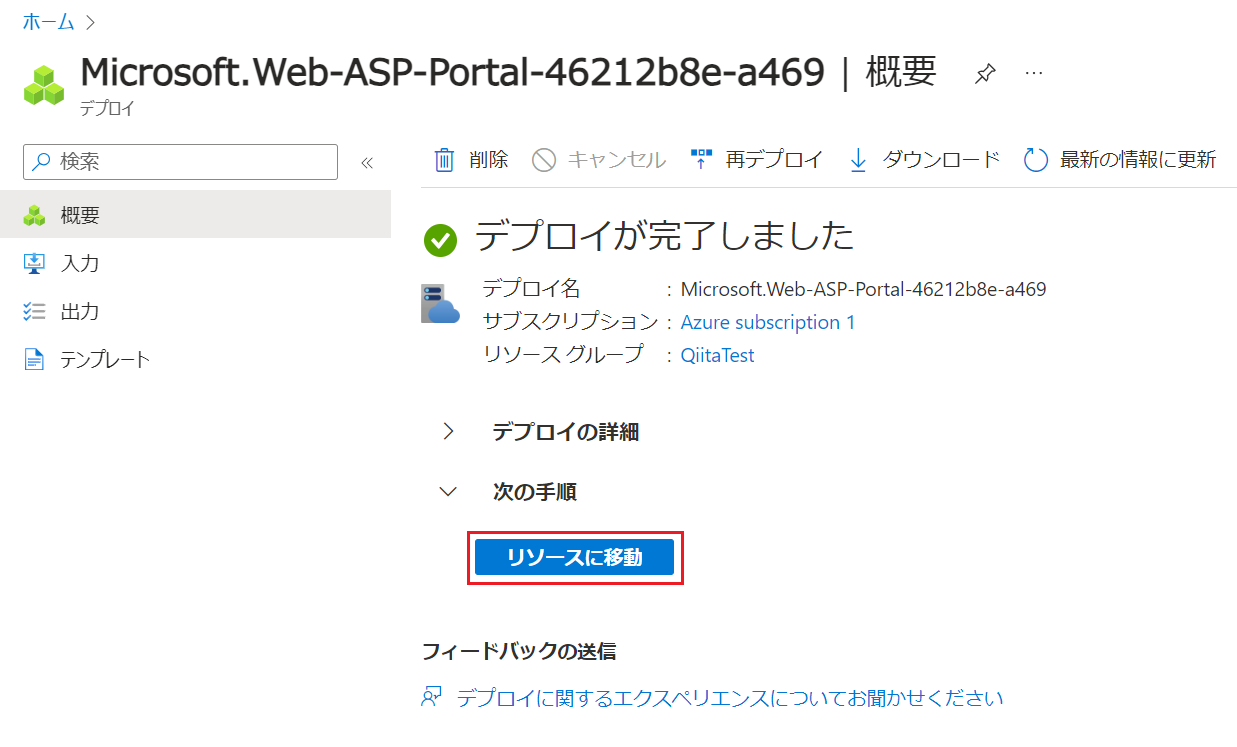Click the テンプレート document icon in the sidebar
The image size is (1237, 747).
35,359
